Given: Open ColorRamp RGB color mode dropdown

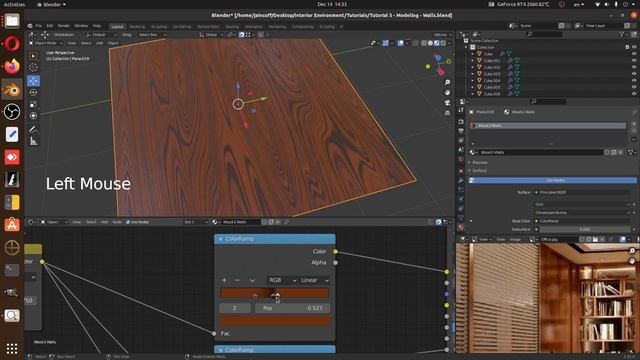Looking at the screenshot, I should tap(282, 280).
